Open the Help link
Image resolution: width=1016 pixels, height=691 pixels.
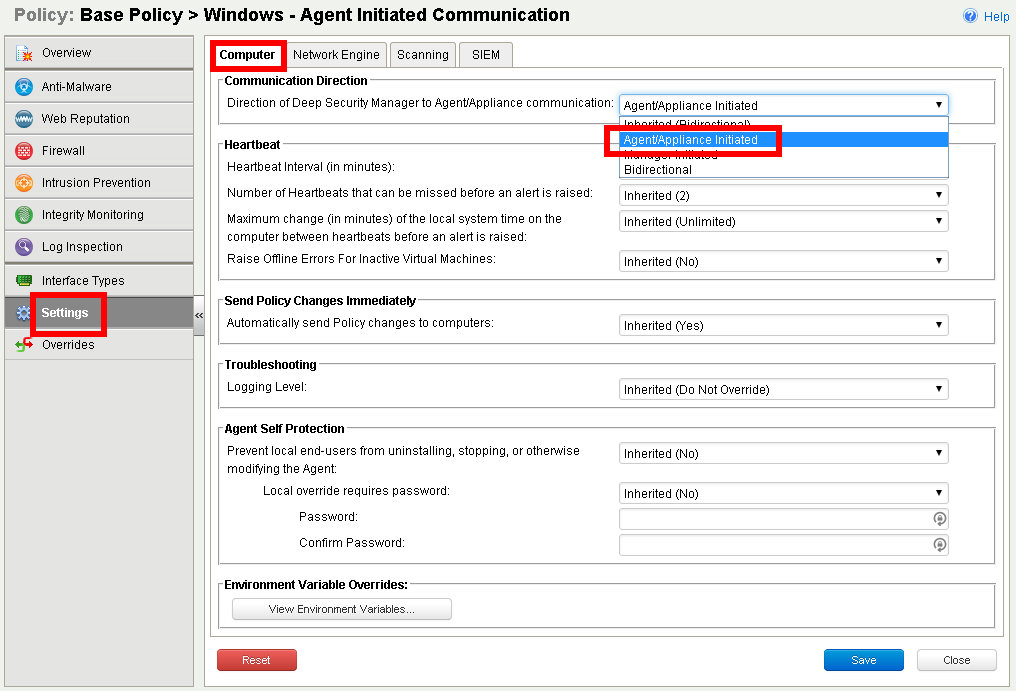pyautogui.click(x=996, y=17)
